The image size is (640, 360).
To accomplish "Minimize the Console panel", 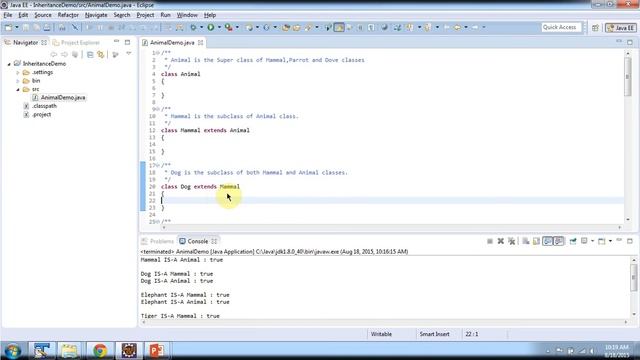I will pos(619,241).
